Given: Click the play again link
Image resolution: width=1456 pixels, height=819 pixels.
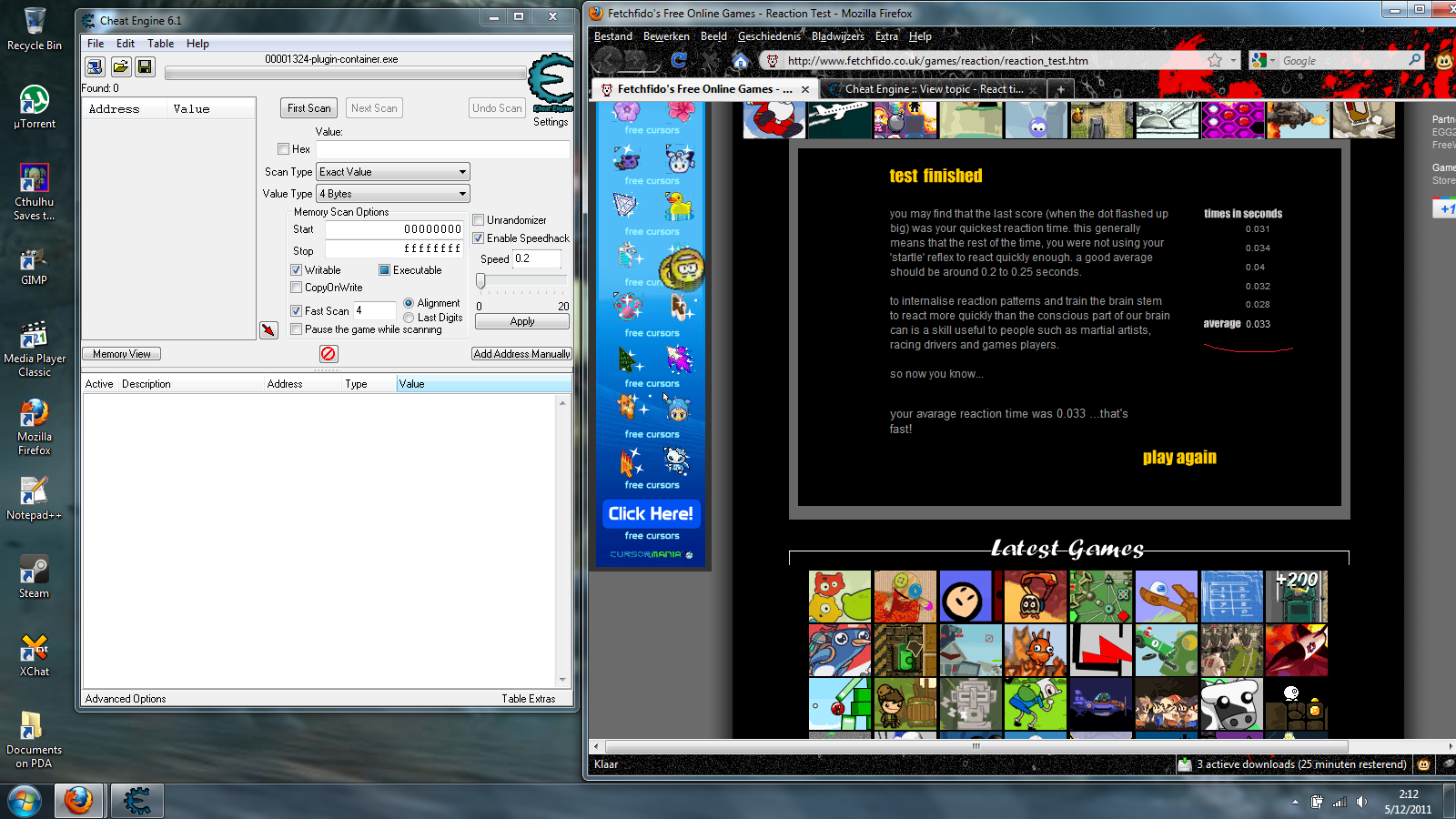Looking at the screenshot, I should 1179,458.
